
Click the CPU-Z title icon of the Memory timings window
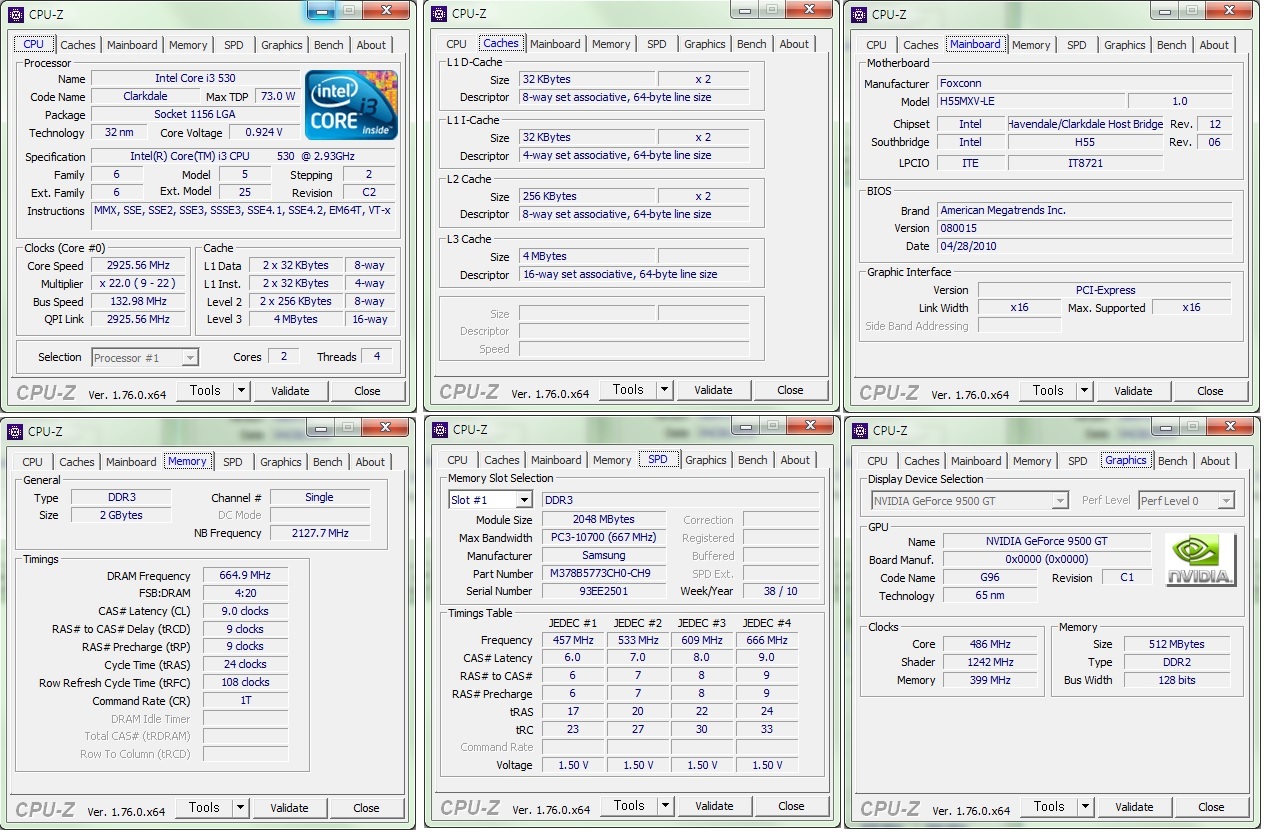[x=15, y=432]
